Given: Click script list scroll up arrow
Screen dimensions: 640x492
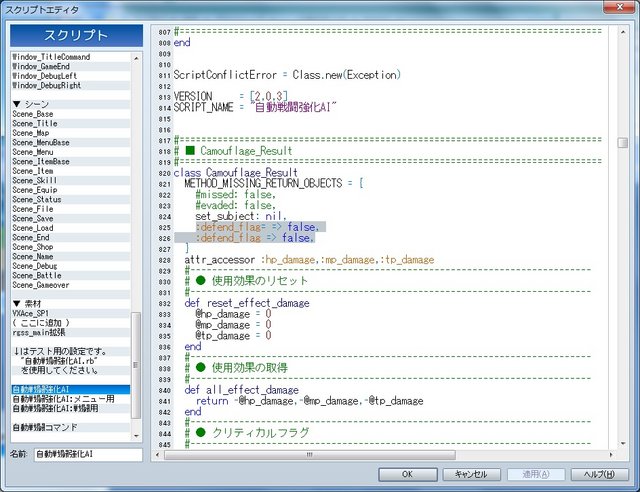Looking at the screenshot, I should click(x=136, y=58).
